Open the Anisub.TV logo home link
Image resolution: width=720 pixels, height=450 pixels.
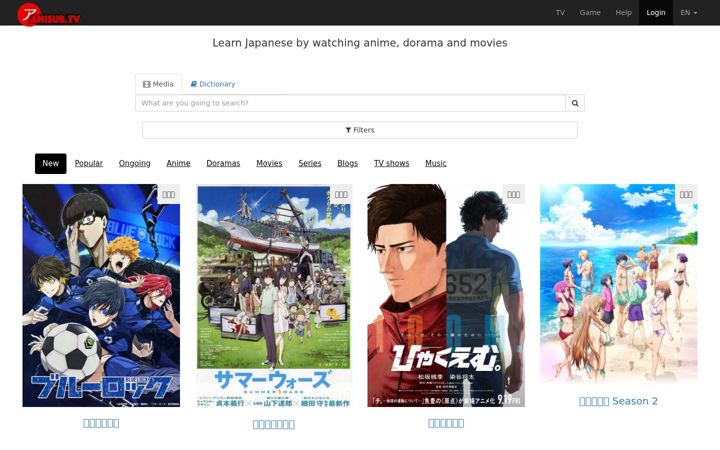(49, 15)
